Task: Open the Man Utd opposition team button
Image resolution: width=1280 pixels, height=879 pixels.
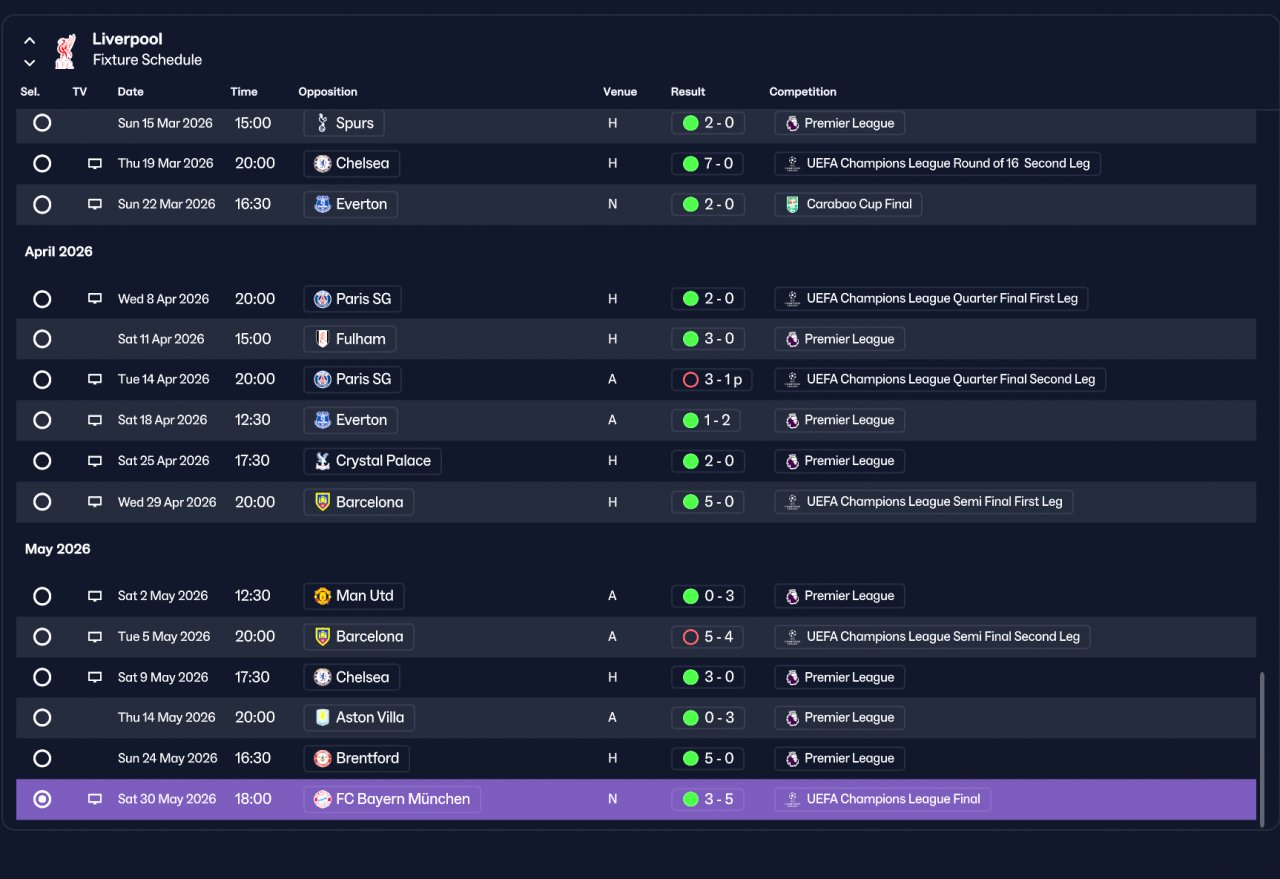Action: tap(354, 596)
